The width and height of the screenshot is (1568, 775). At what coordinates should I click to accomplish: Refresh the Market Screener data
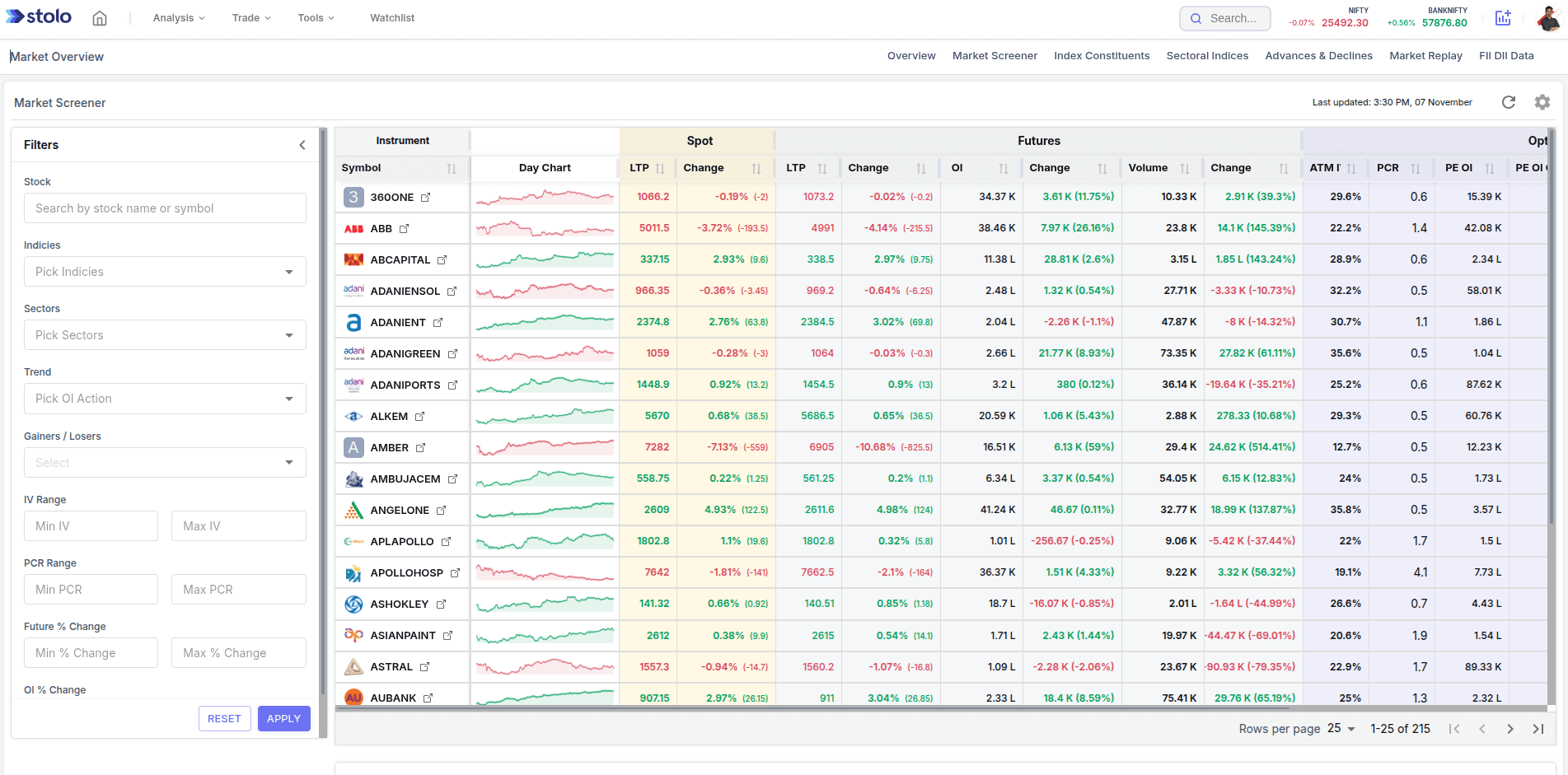coord(1509,102)
